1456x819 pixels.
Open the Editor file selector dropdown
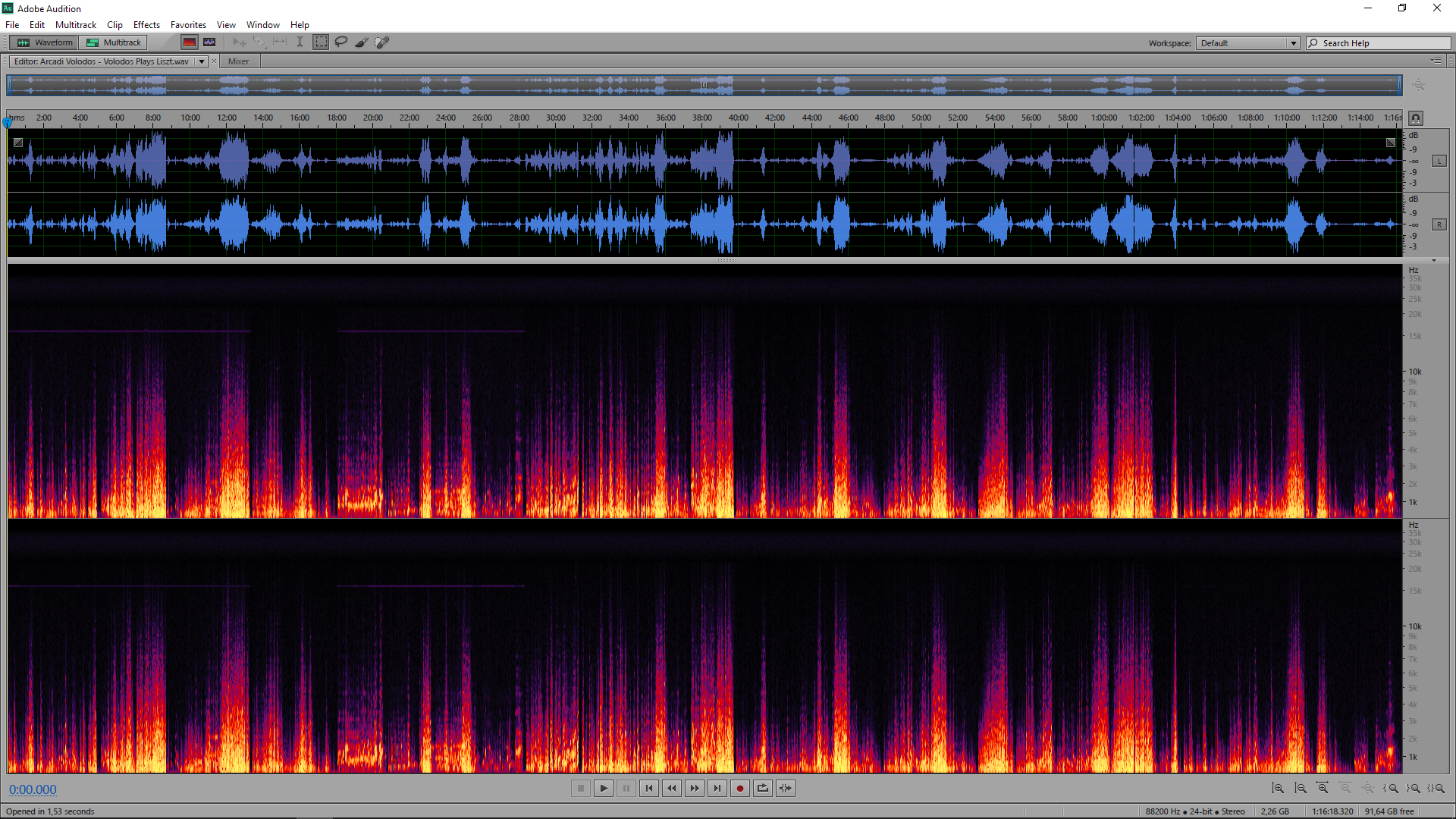202,61
